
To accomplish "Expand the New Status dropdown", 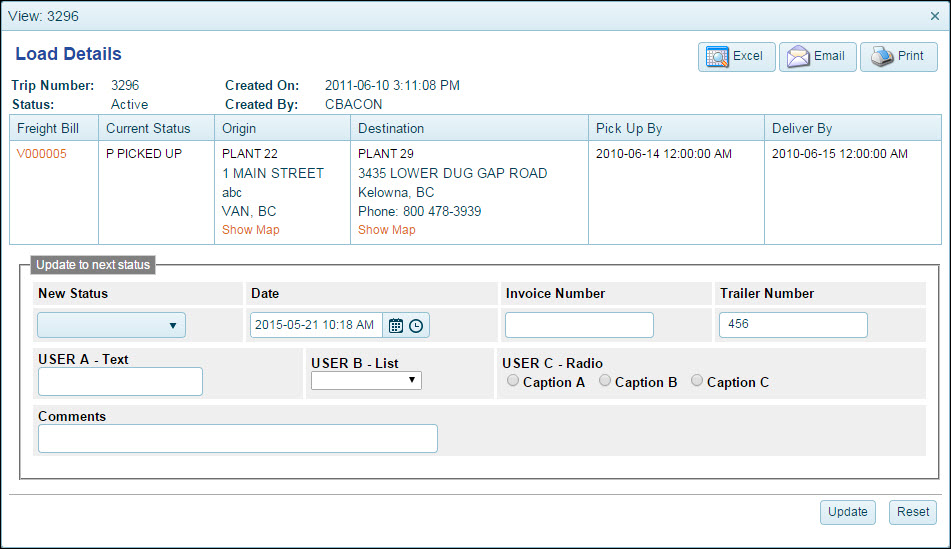I will point(112,325).
